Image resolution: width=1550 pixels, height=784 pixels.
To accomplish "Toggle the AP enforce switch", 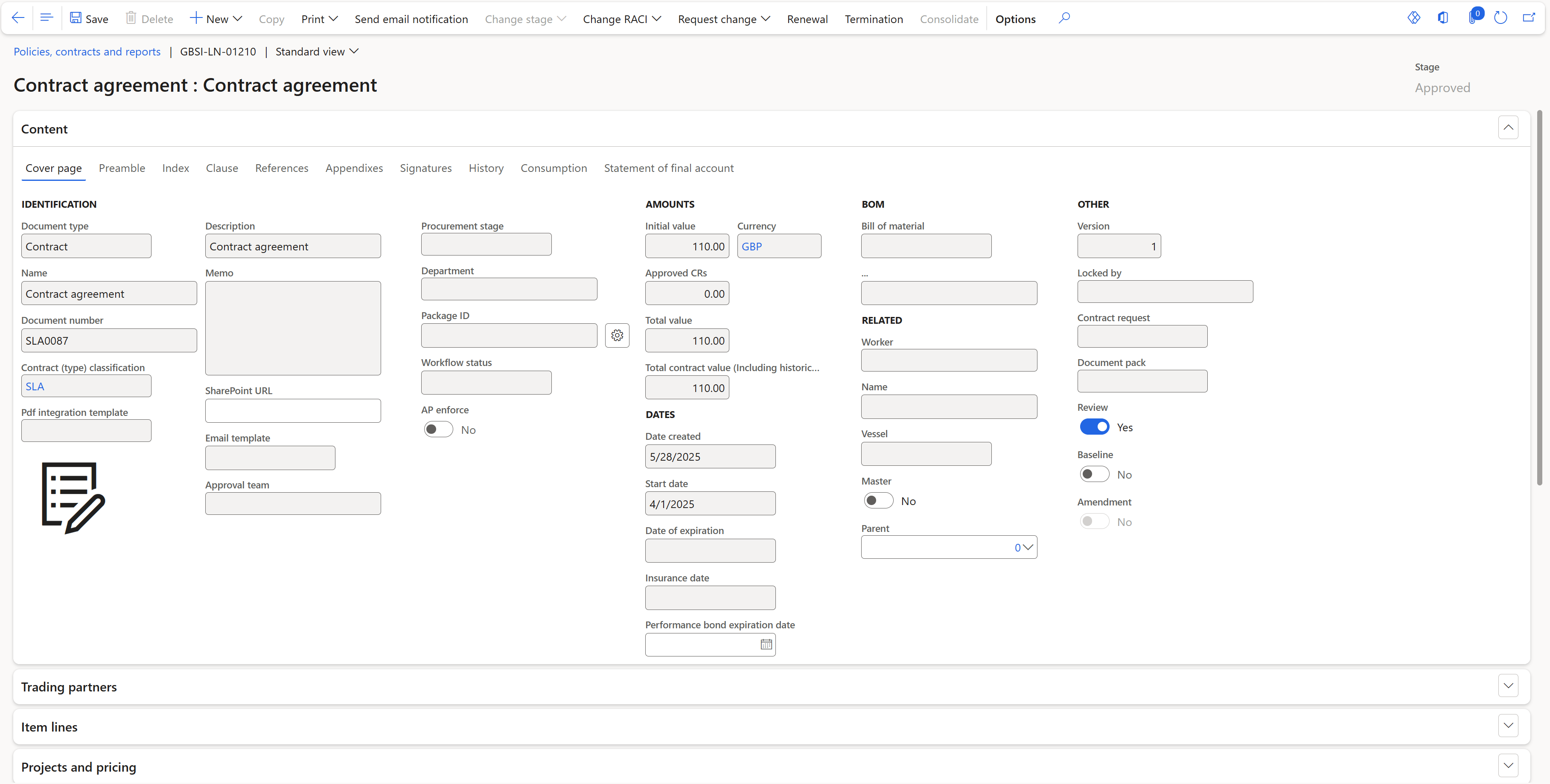I will pos(438,429).
